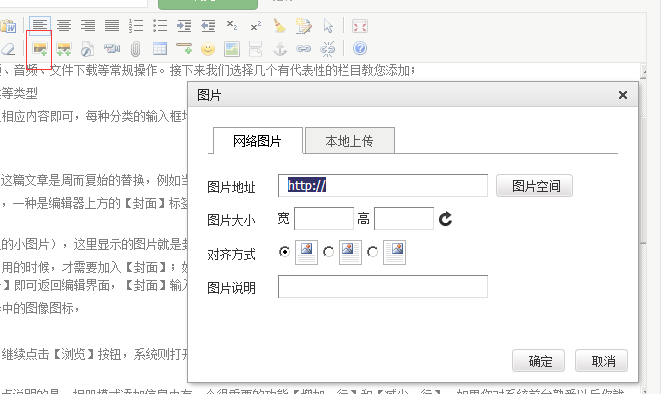Viewport: 667px width, 394px height.
Task: Click the insert horizontal line icon
Action: click(x=184, y=49)
